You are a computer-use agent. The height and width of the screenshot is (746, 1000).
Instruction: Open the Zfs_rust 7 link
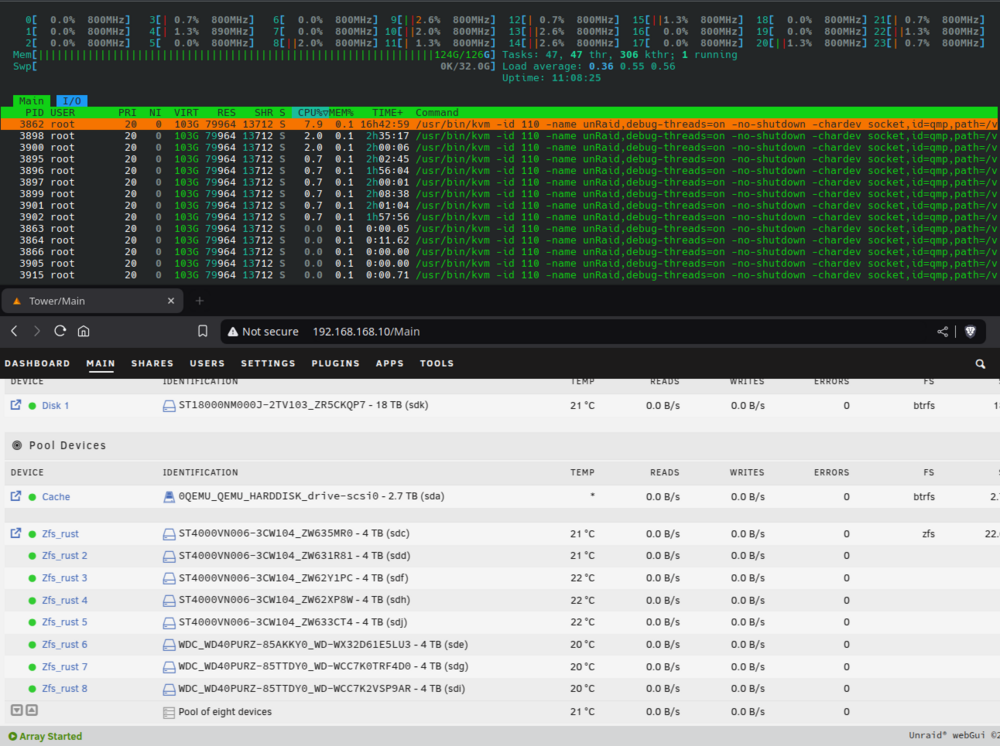[64, 667]
